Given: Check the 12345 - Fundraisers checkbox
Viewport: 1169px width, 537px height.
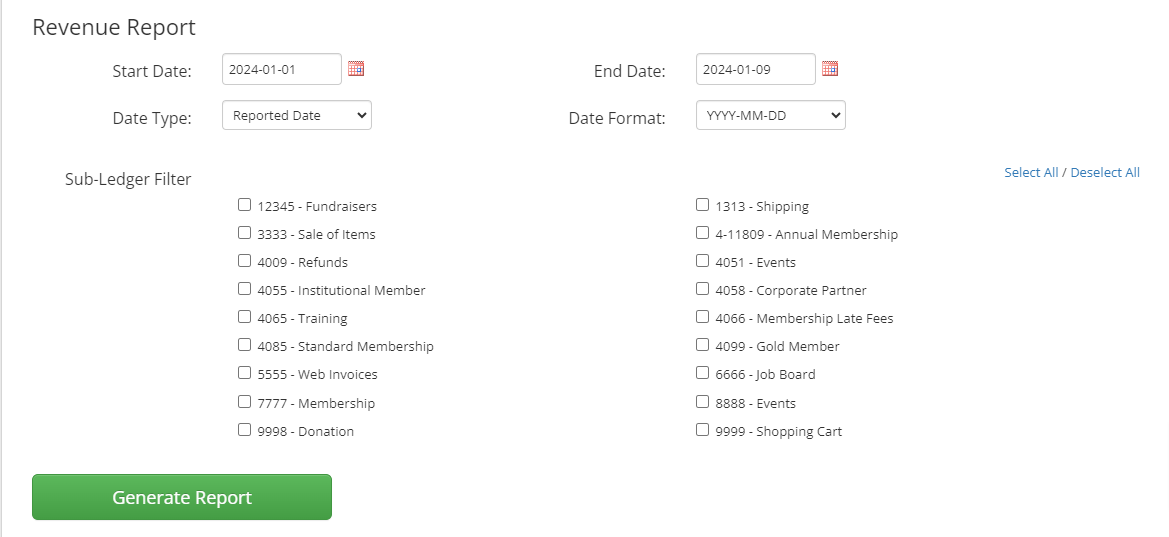Looking at the screenshot, I should (245, 205).
